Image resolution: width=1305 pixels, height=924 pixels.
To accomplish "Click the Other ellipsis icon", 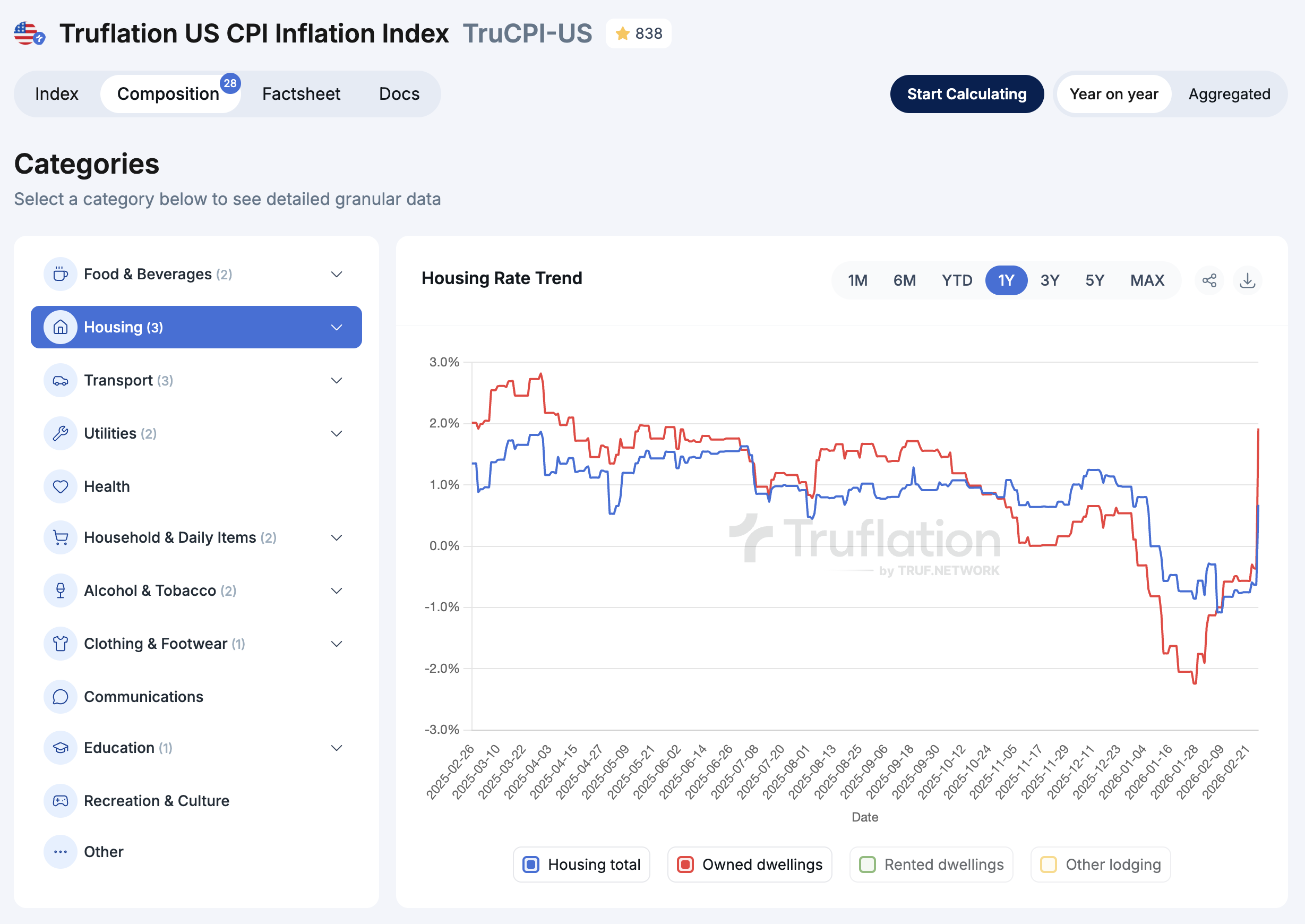I will [61, 852].
